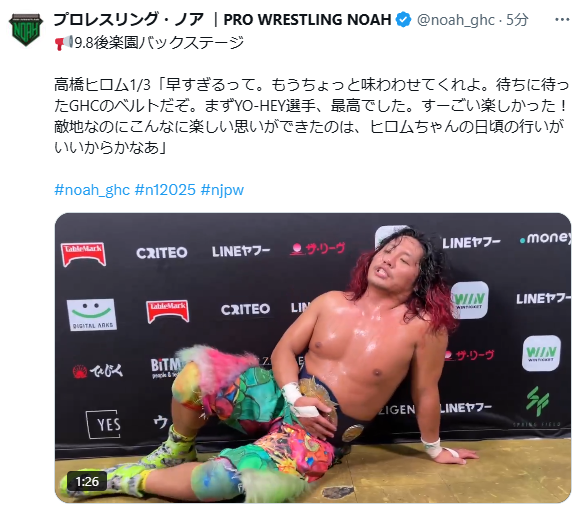577x511 pixels.
Task: Open the @noah_ghc handle link
Action: (x=456, y=20)
